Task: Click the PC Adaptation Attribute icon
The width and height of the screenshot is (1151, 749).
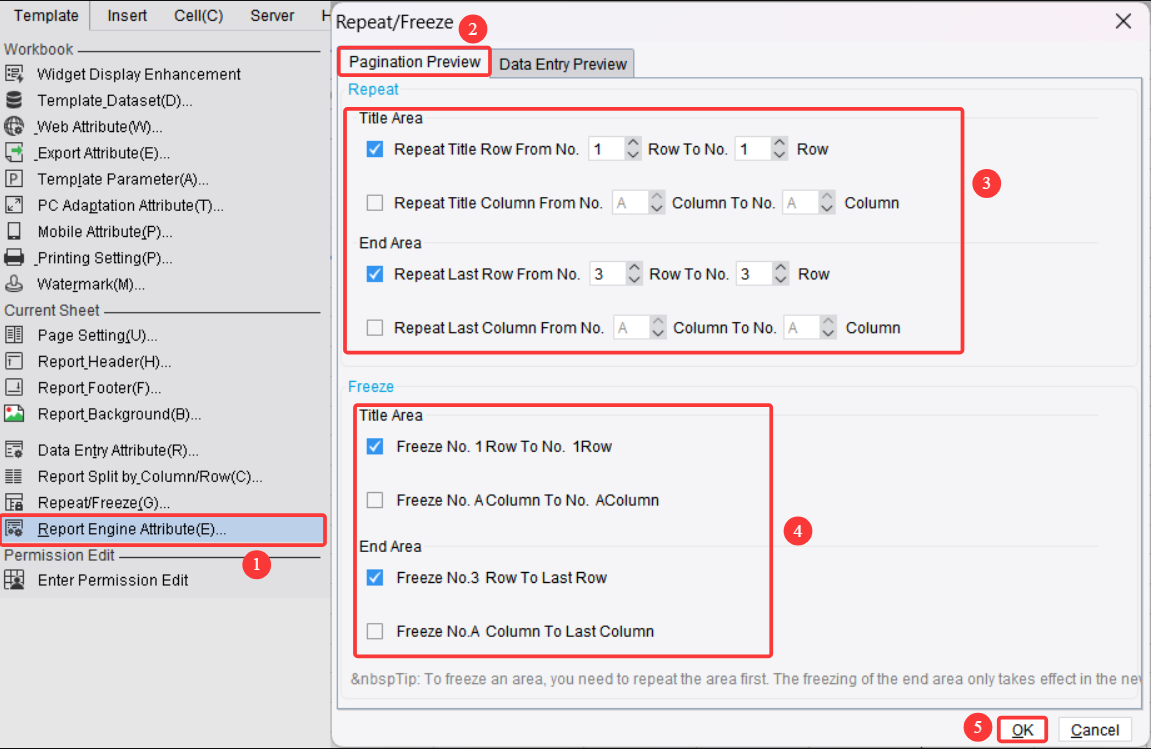Action: click(14, 205)
